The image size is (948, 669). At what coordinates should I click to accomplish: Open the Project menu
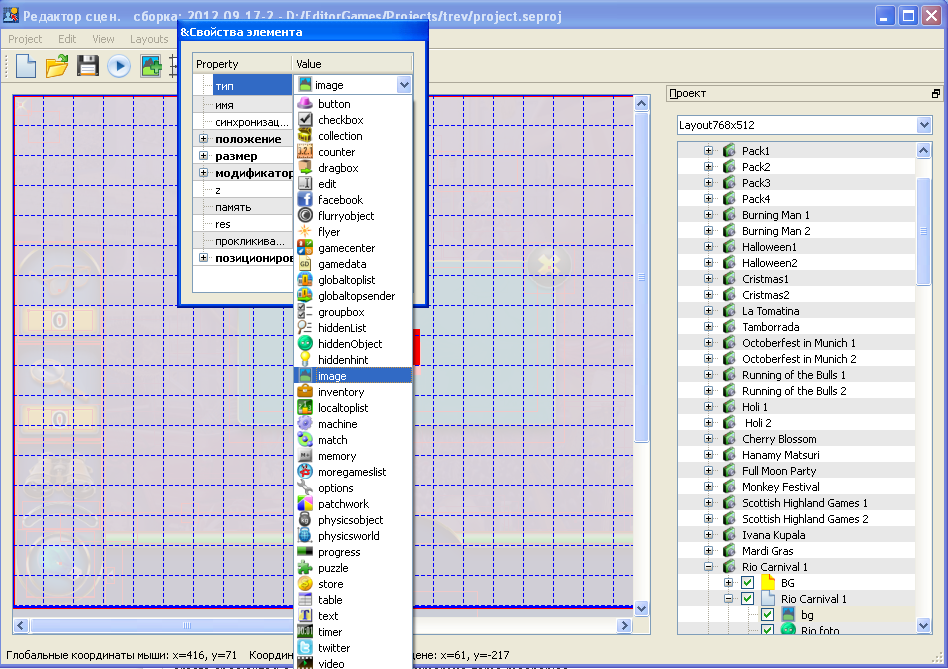coord(25,39)
